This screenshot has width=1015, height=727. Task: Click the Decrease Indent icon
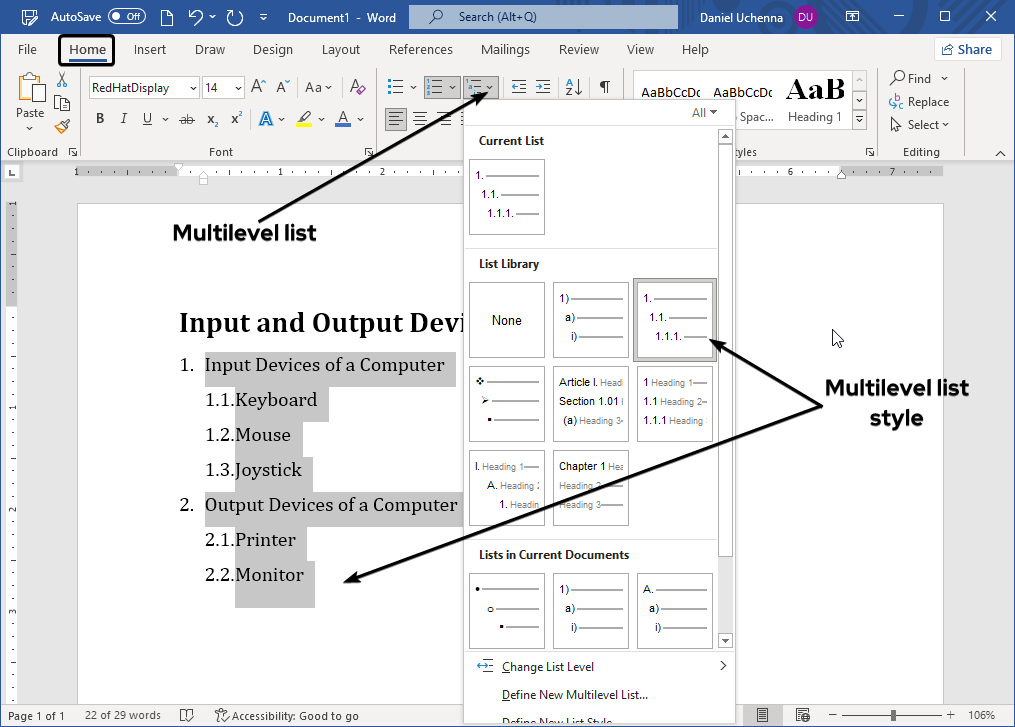coord(519,87)
